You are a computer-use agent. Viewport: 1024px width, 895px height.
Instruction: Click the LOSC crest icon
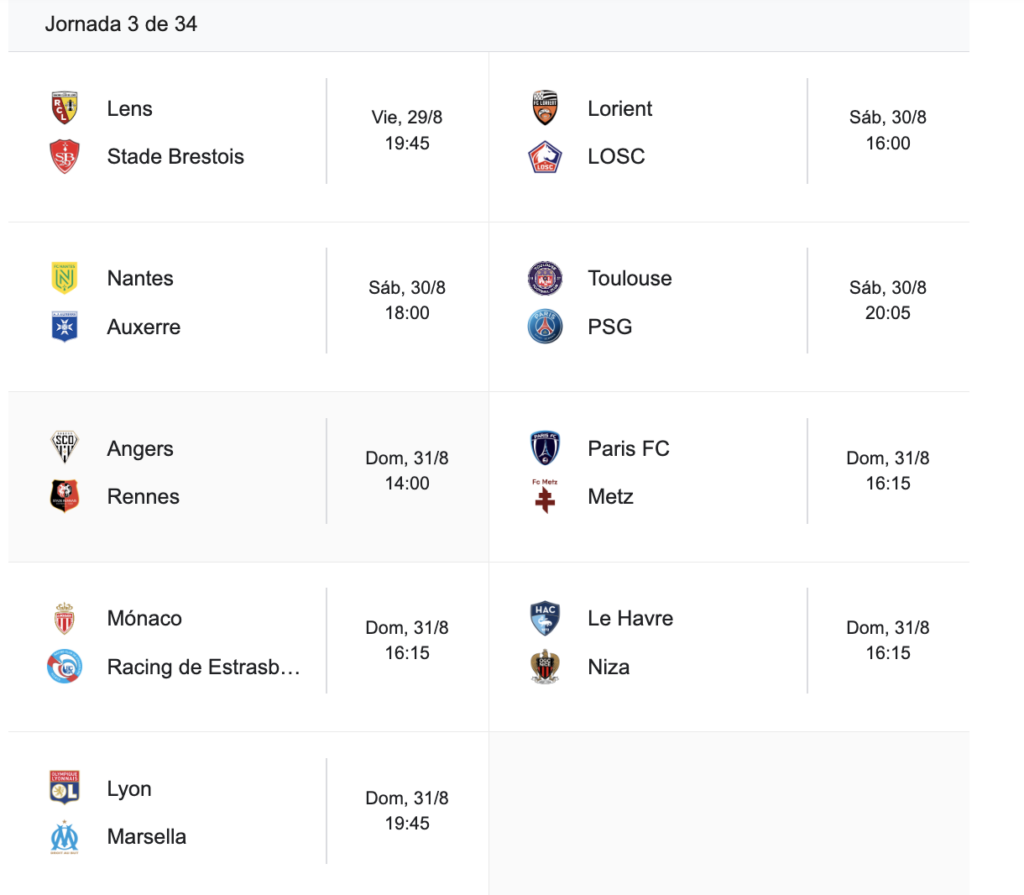(545, 156)
